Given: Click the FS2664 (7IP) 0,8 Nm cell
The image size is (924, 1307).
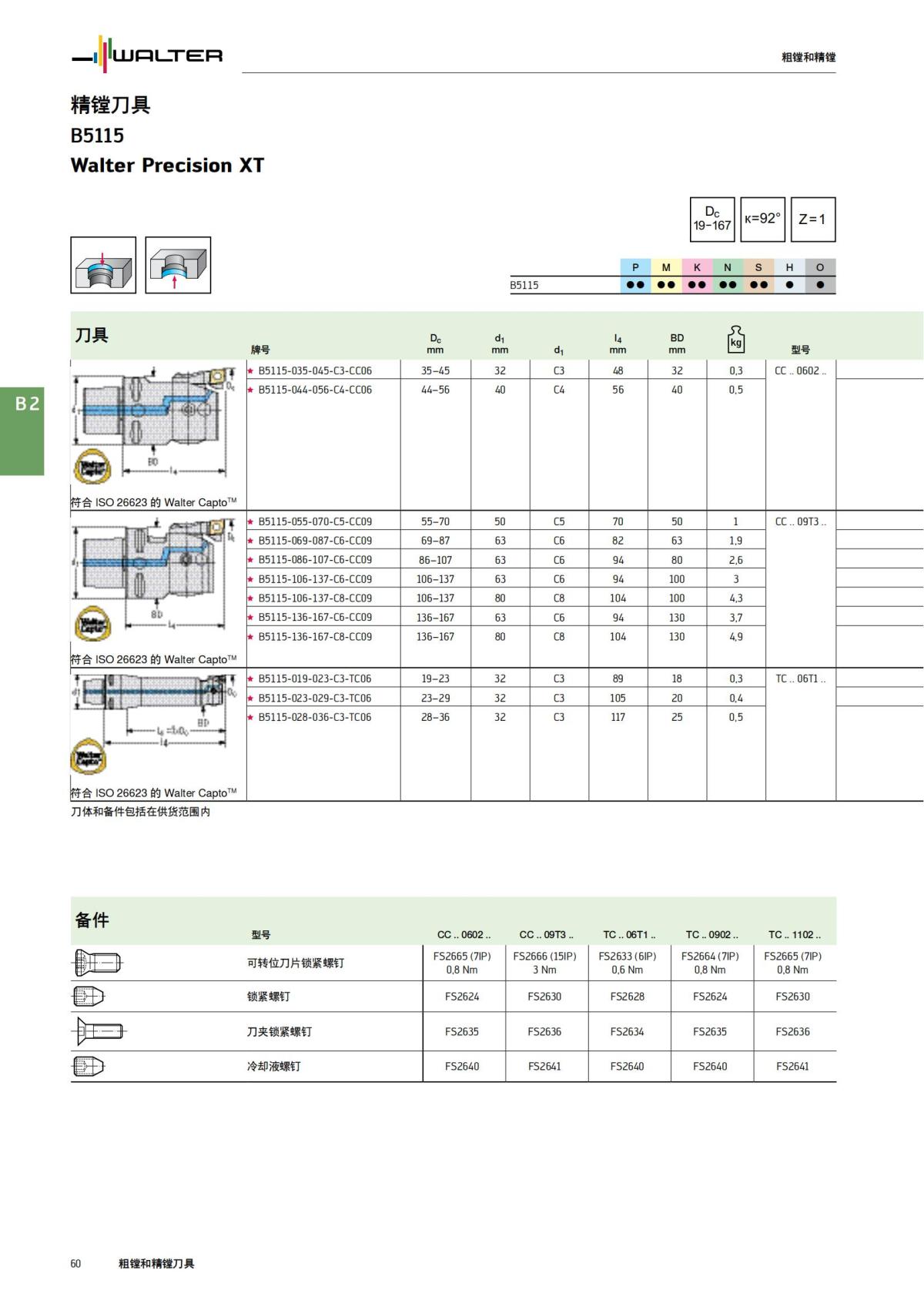Looking at the screenshot, I should 710,963.
